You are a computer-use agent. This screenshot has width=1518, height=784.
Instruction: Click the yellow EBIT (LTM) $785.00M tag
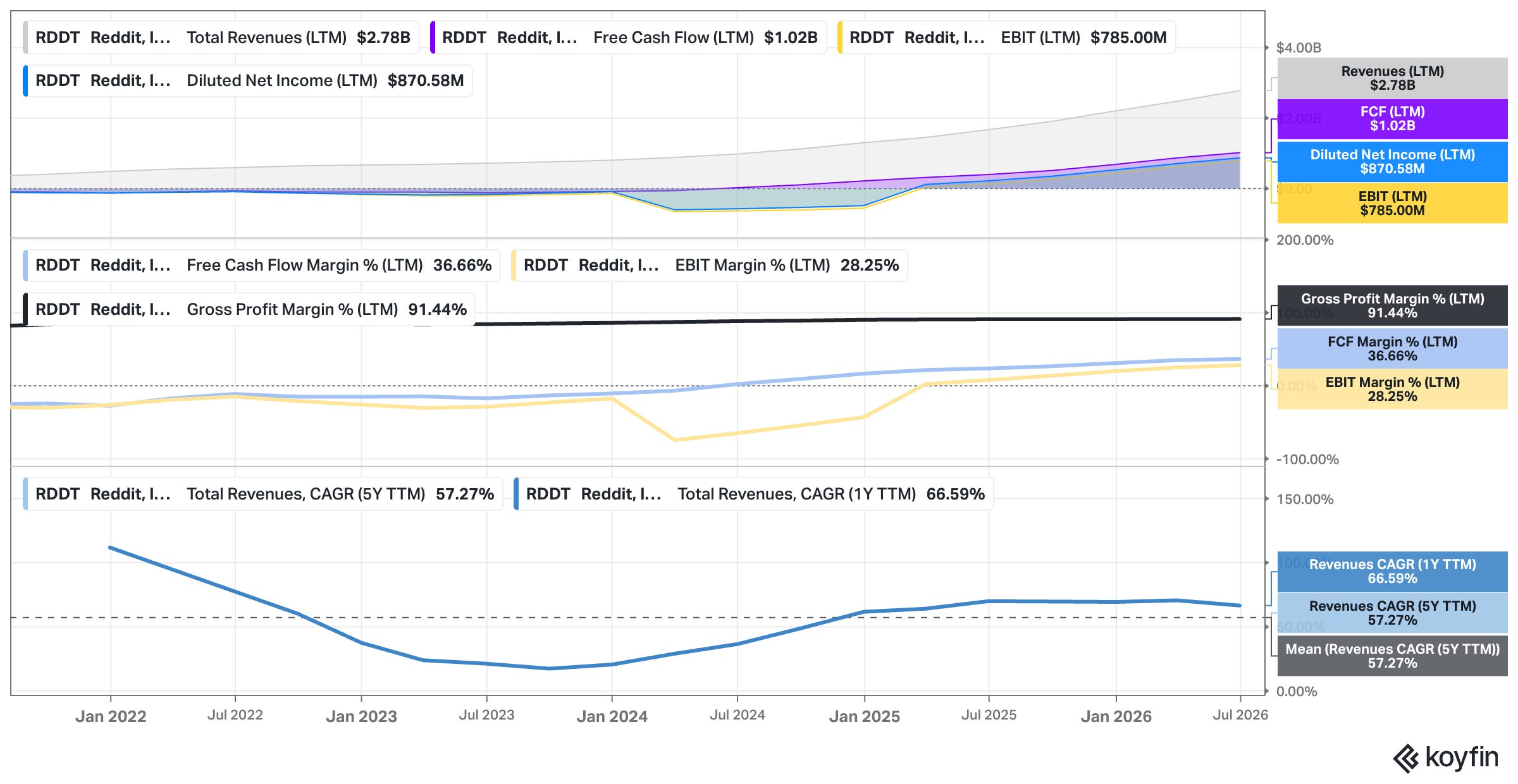1392,204
